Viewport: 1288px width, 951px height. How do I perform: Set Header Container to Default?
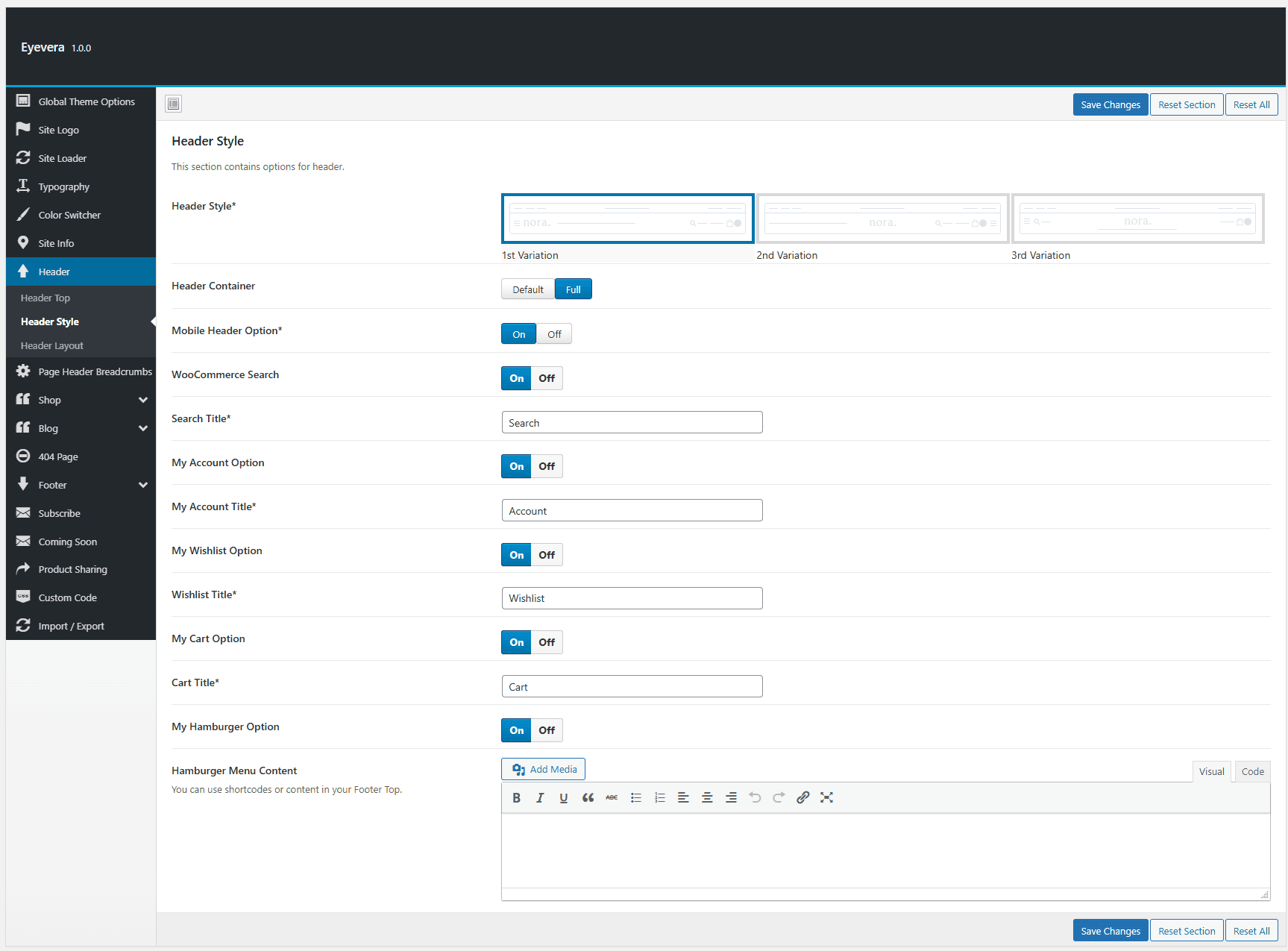click(x=528, y=289)
